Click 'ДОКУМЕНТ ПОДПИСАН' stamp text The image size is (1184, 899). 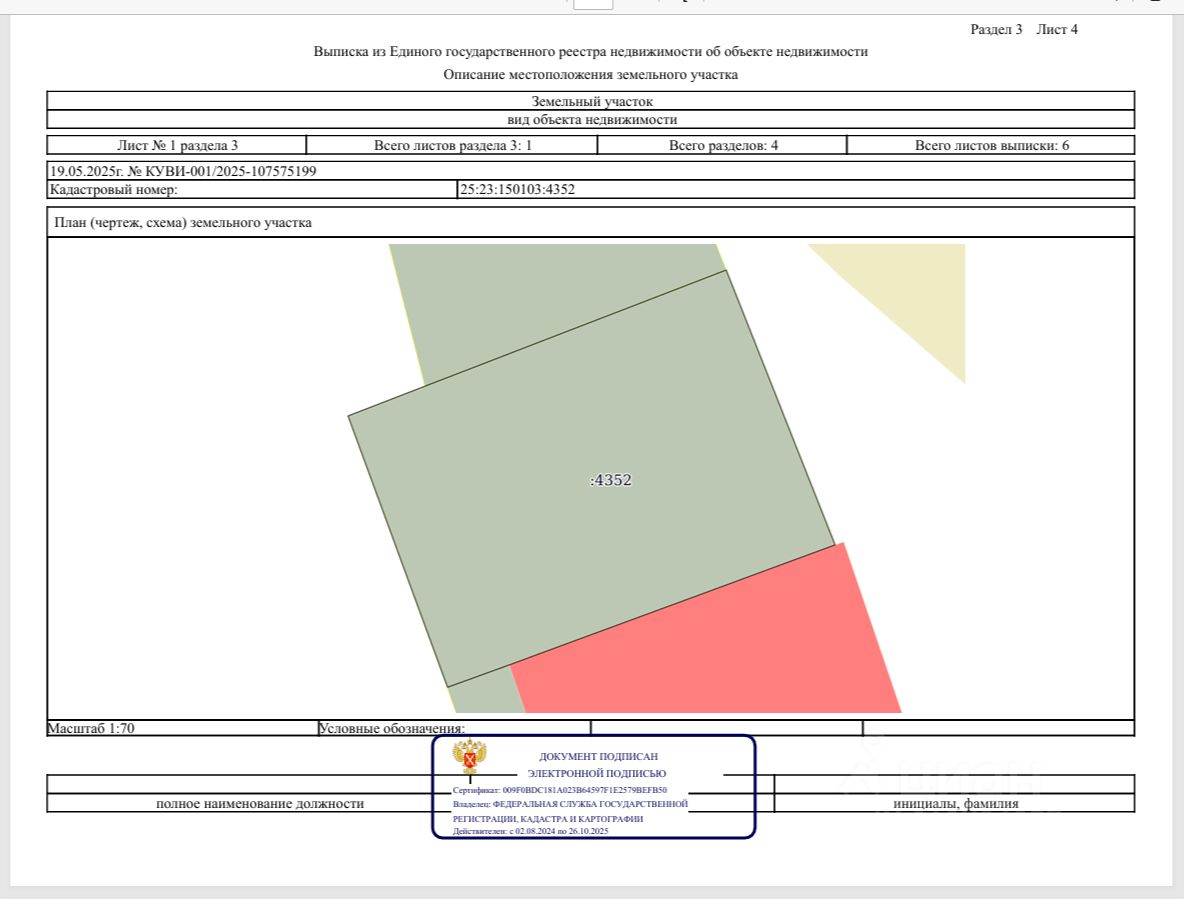coord(598,756)
